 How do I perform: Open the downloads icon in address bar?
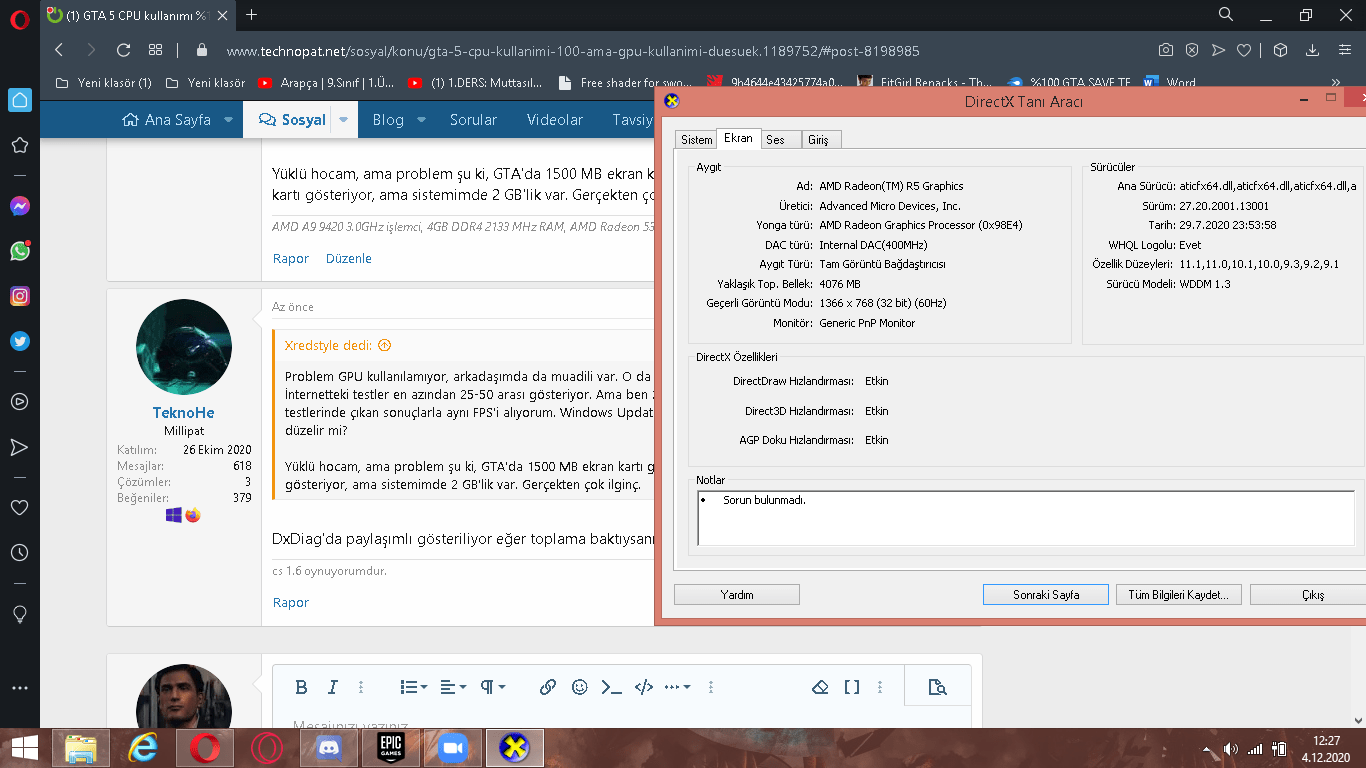pos(1313,50)
